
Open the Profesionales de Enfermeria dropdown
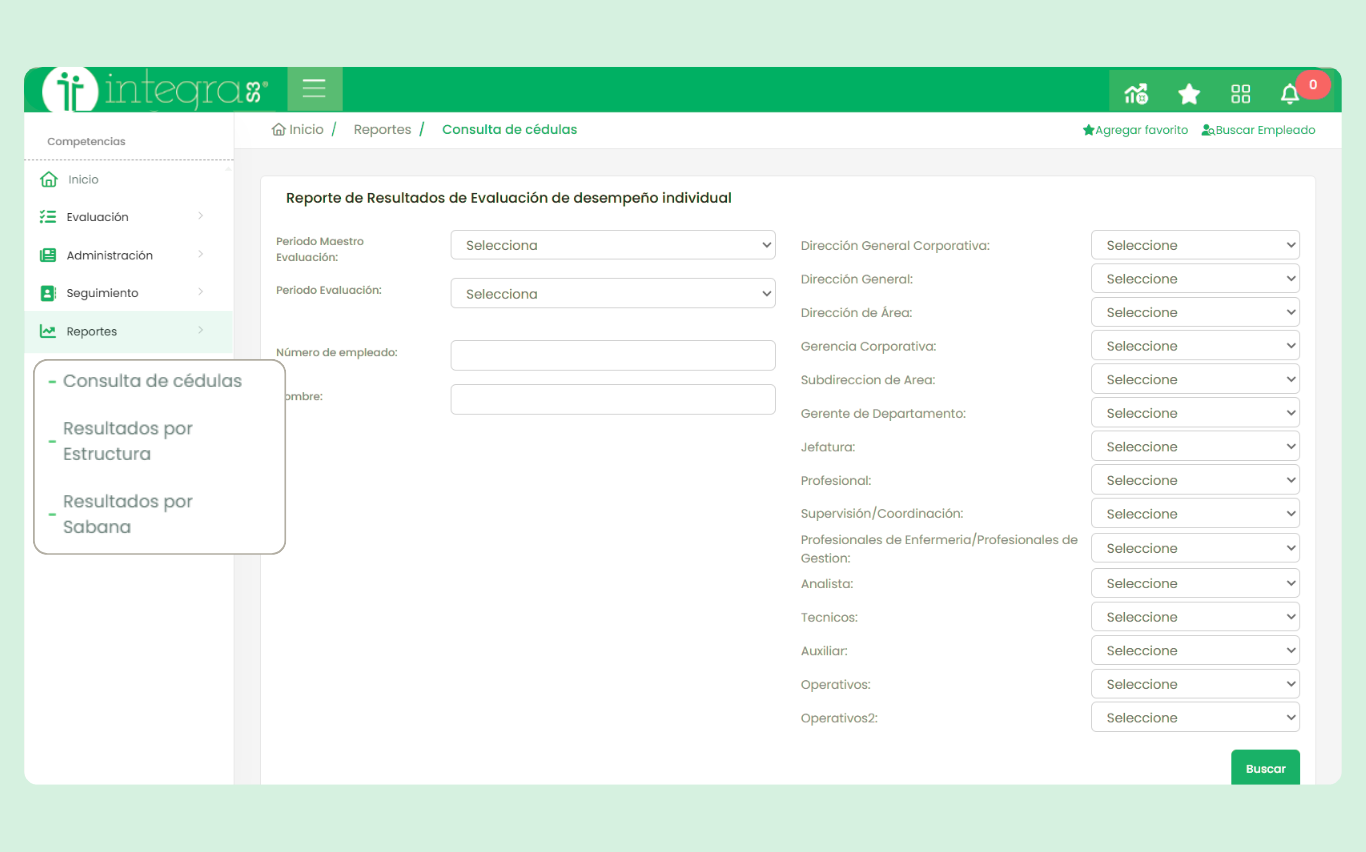tap(1195, 548)
